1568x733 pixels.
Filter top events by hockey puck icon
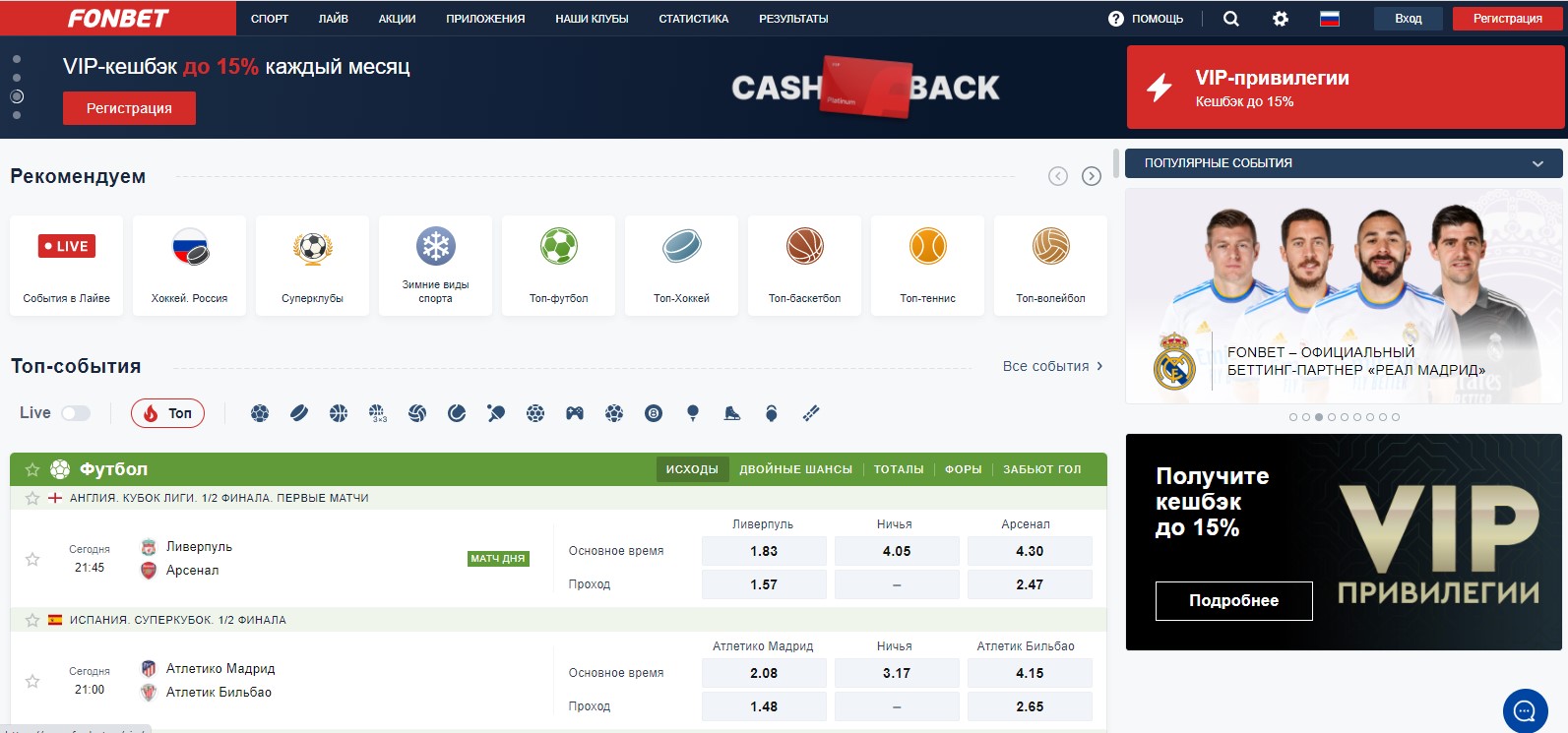click(x=299, y=413)
